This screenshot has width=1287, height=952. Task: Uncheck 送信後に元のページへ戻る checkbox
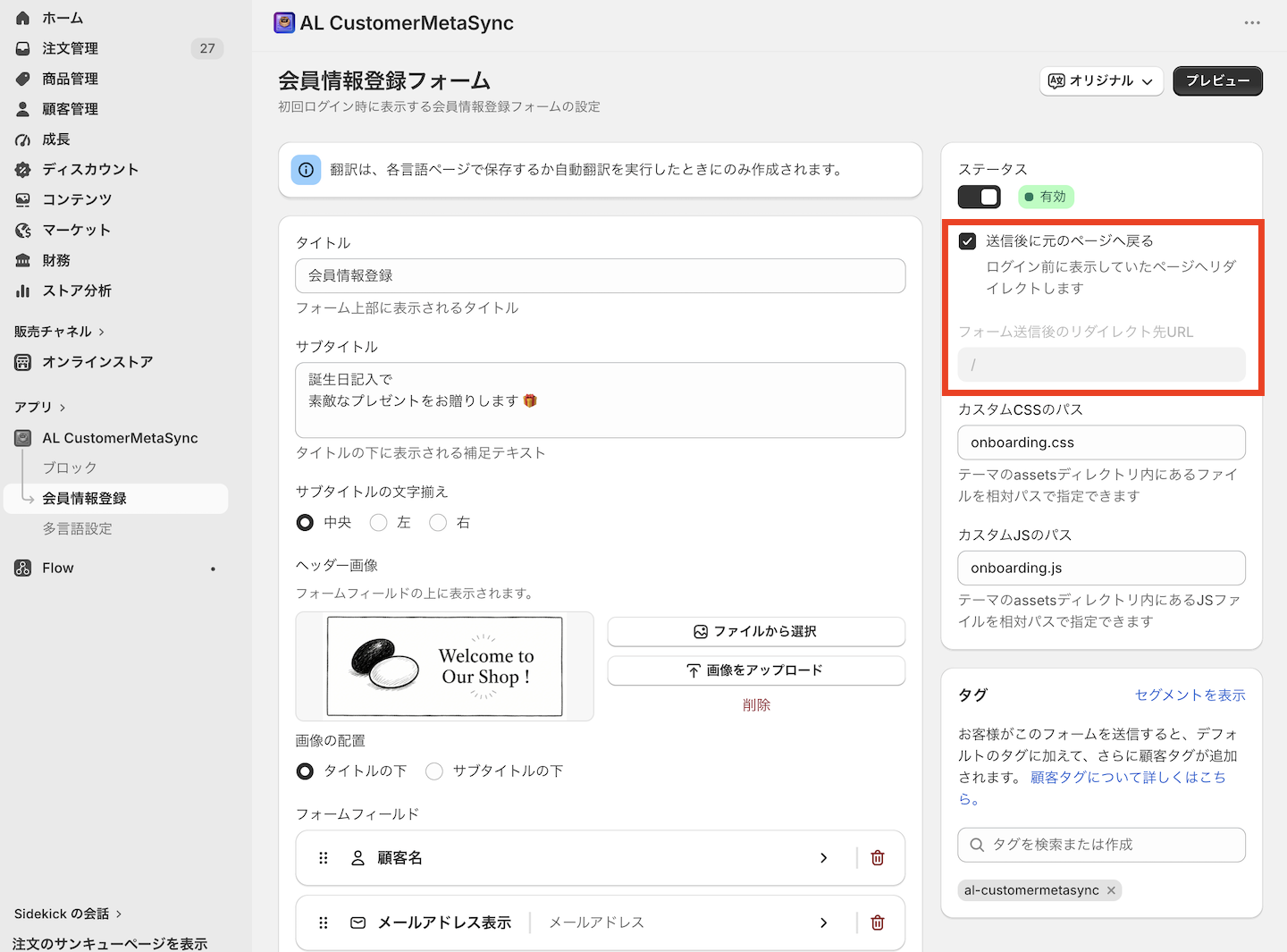(x=967, y=241)
